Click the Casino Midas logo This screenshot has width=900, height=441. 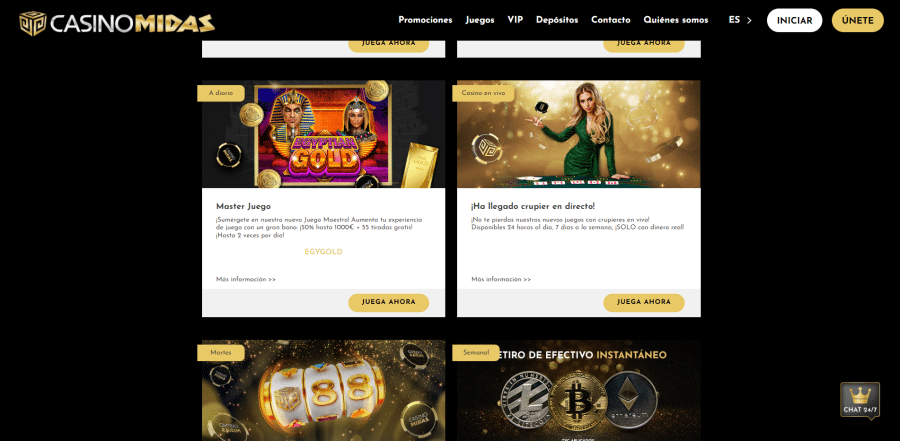[x=117, y=23]
